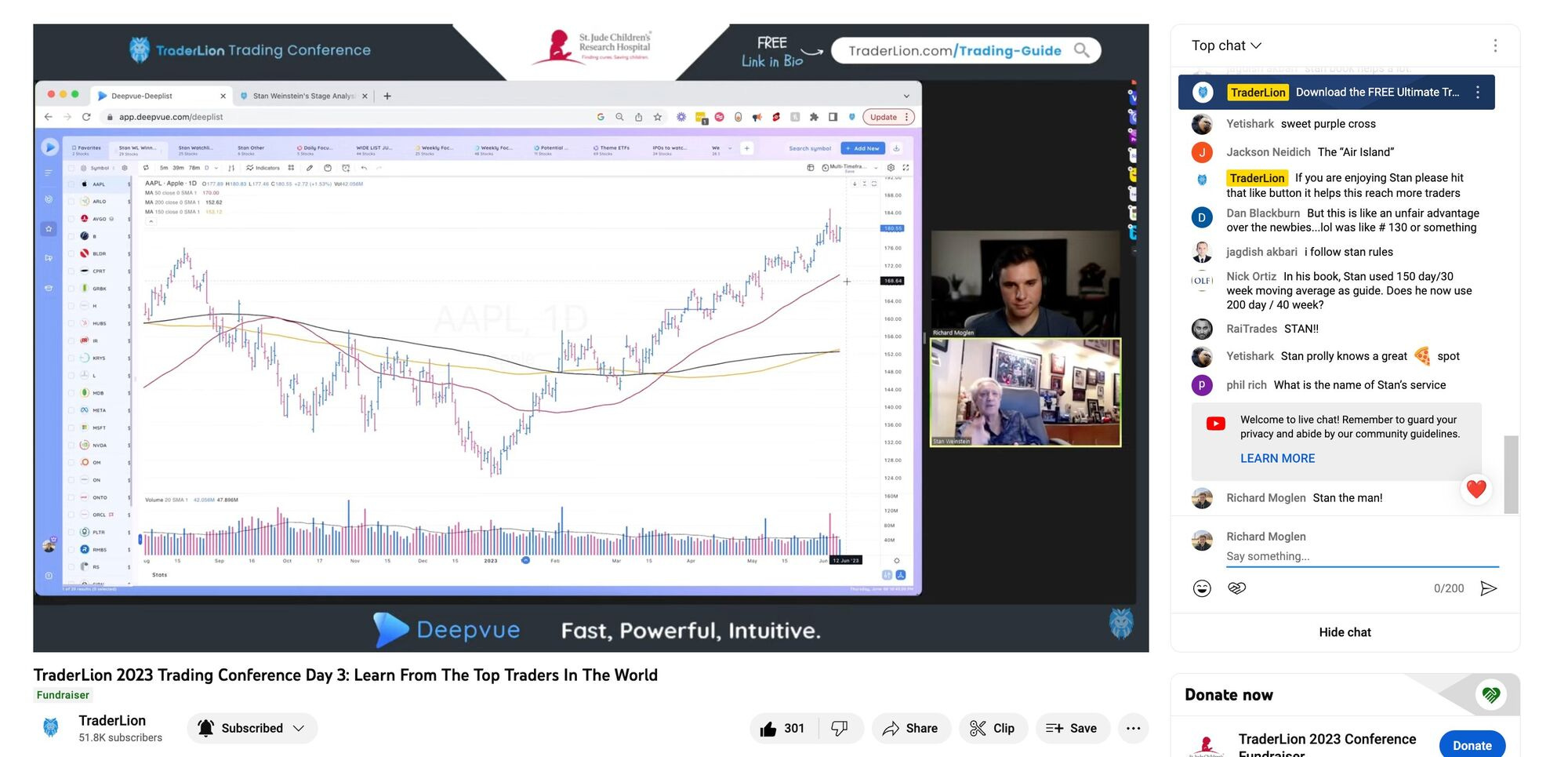1568x757 pixels.
Task: Click the live chat scrollbar thumb
Action: tap(1511, 475)
